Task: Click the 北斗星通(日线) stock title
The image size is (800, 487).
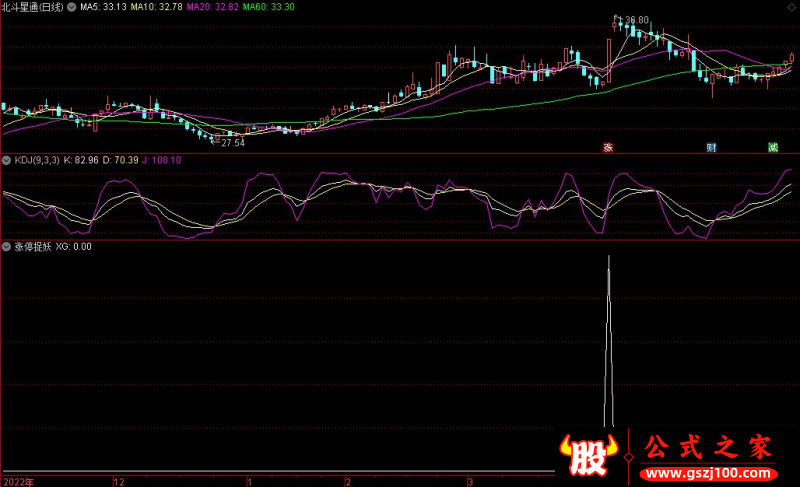Action: coord(32,7)
